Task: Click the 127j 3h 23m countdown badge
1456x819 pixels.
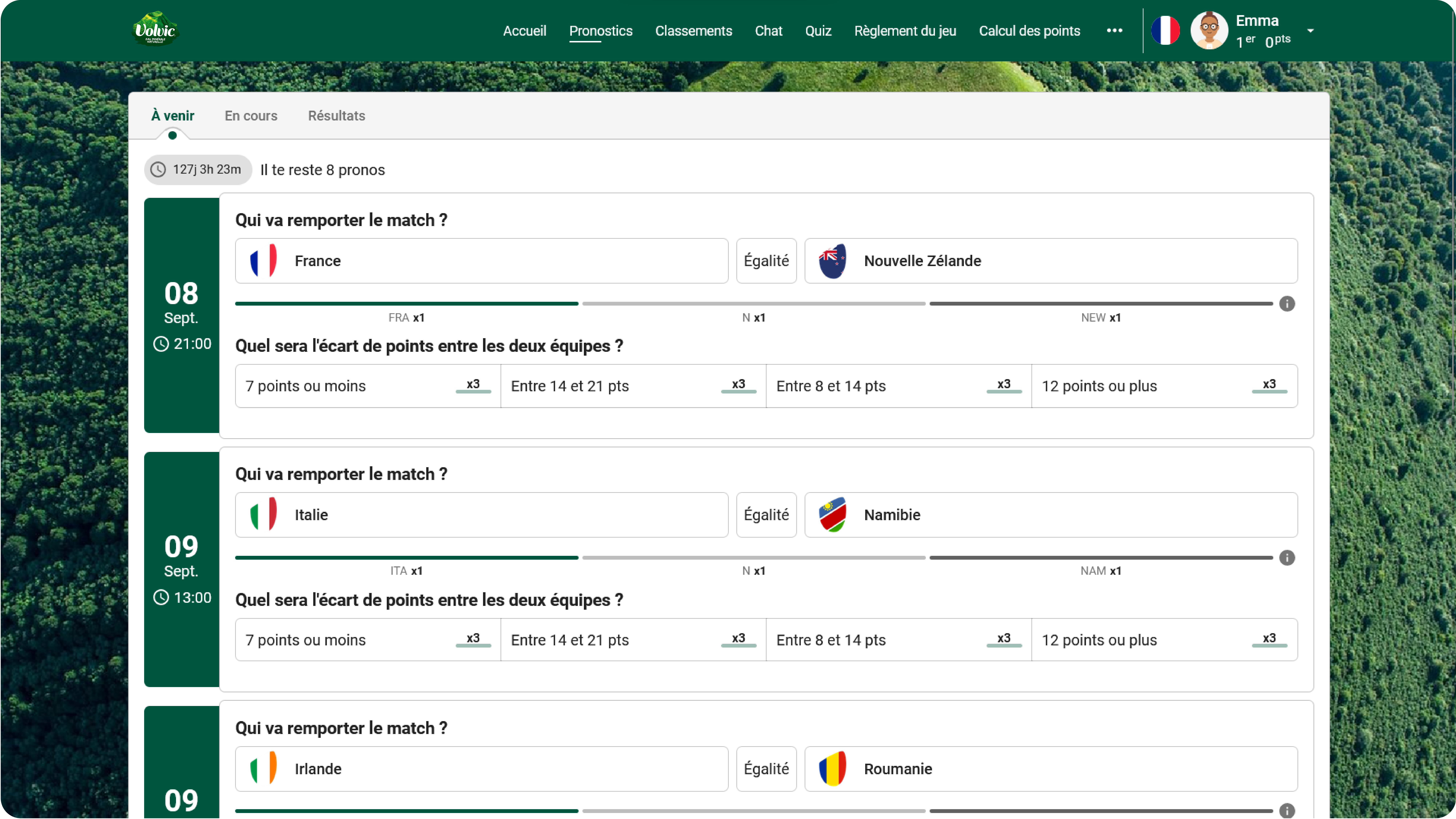Action: click(x=198, y=170)
